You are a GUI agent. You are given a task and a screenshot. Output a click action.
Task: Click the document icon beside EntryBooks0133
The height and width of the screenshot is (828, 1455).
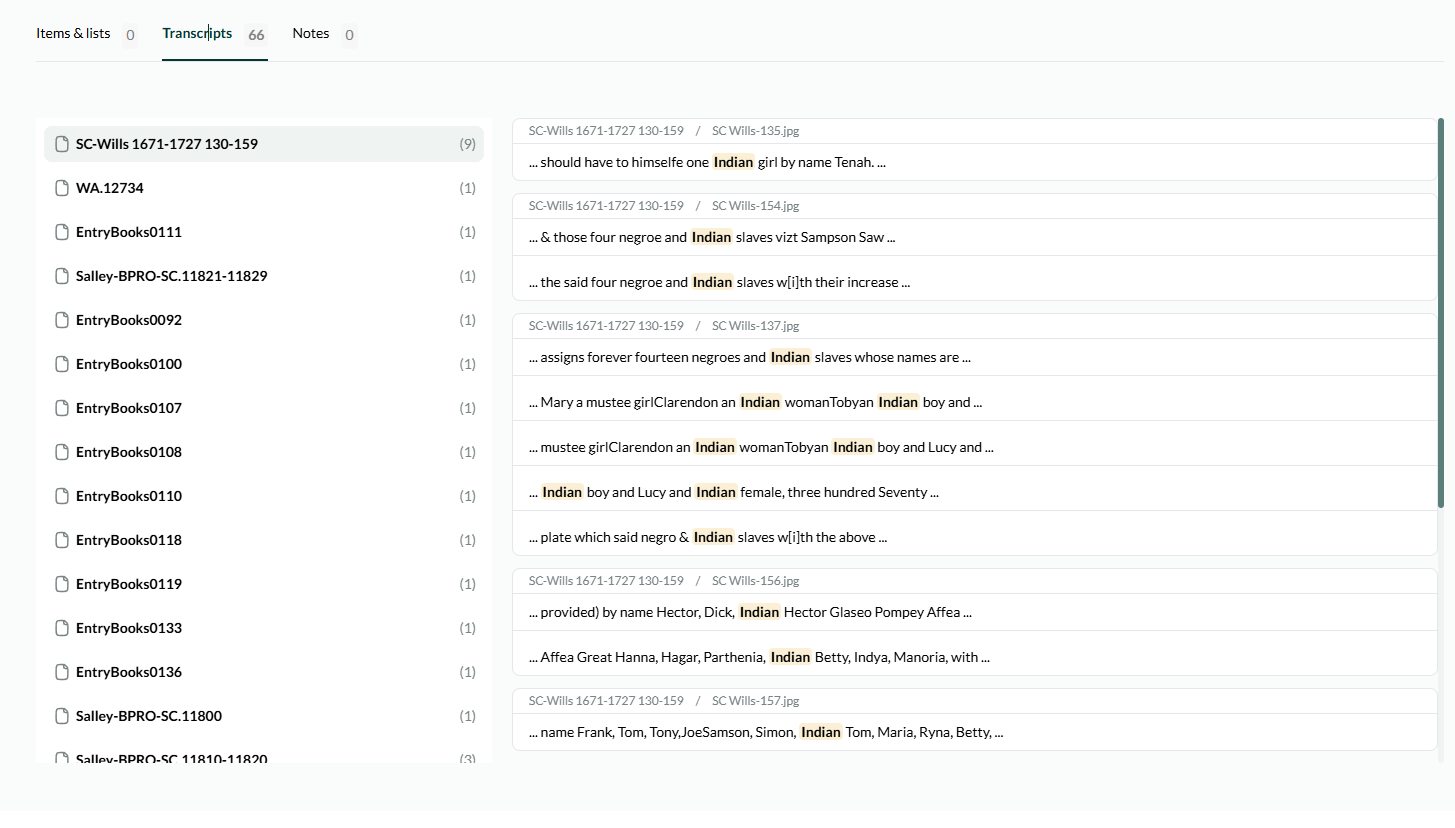62,628
